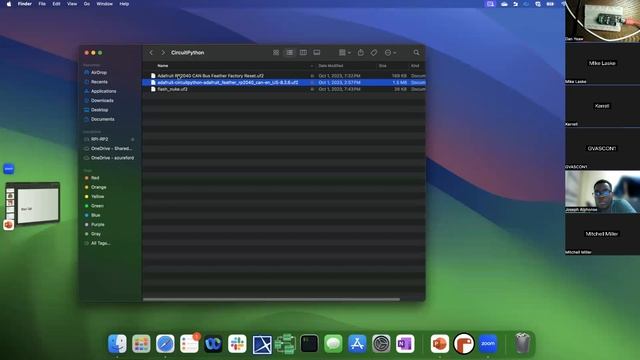Switch Finder to gallery view
640x360 pixels.
[x=317, y=53]
